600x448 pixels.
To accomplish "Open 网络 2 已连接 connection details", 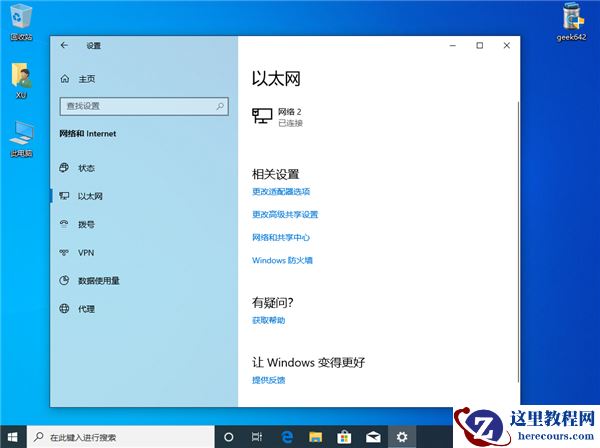I will 277,117.
